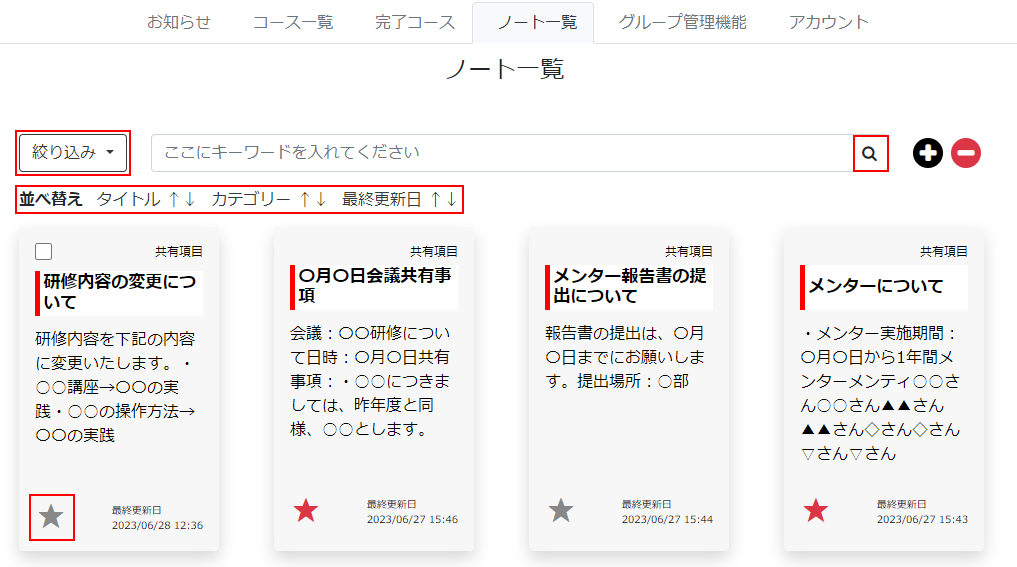Screen dimensions: 1017x567
Task: Click the keyword search input field
Action: (500, 153)
